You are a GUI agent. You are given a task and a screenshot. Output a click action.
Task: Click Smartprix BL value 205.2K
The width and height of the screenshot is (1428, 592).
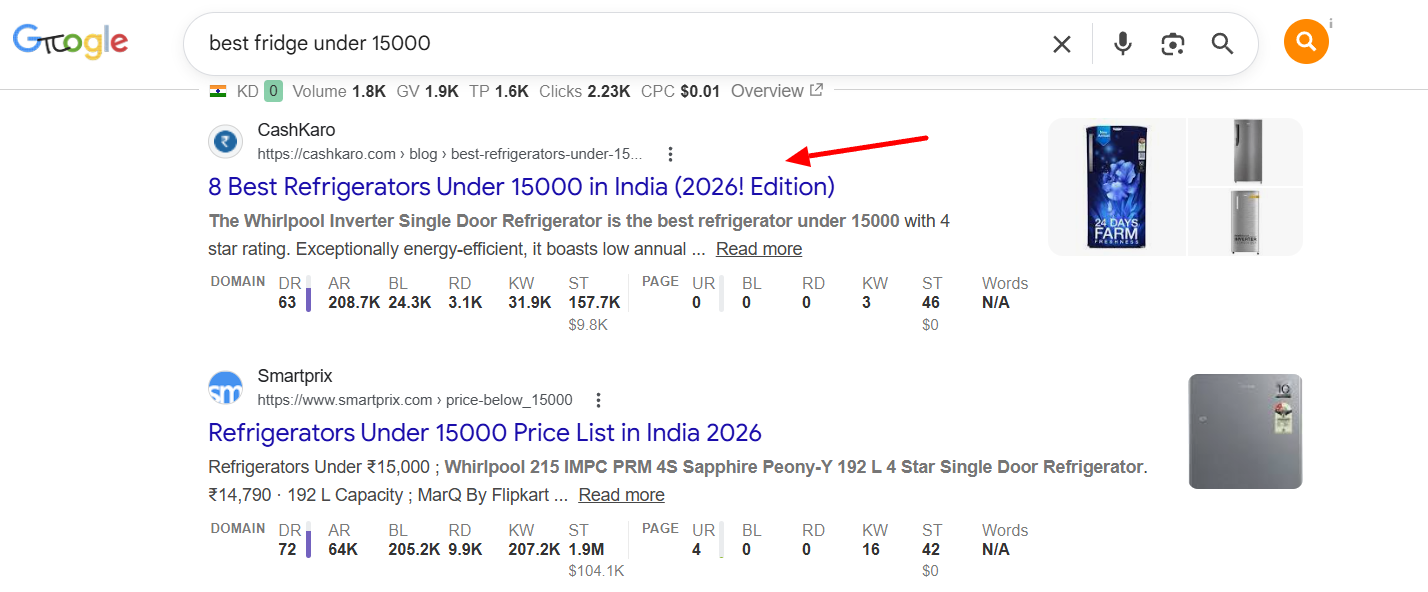pyautogui.click(x=415, y=549)
